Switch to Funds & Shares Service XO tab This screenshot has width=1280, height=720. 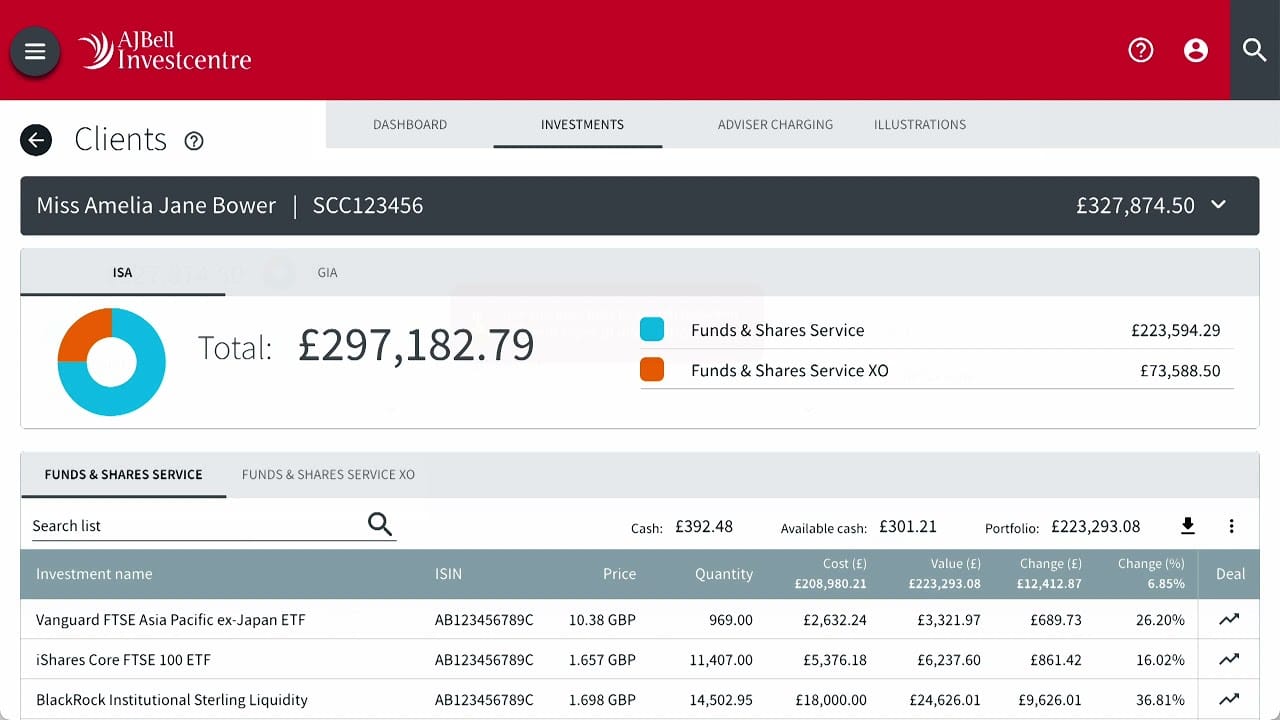point(328,475)
